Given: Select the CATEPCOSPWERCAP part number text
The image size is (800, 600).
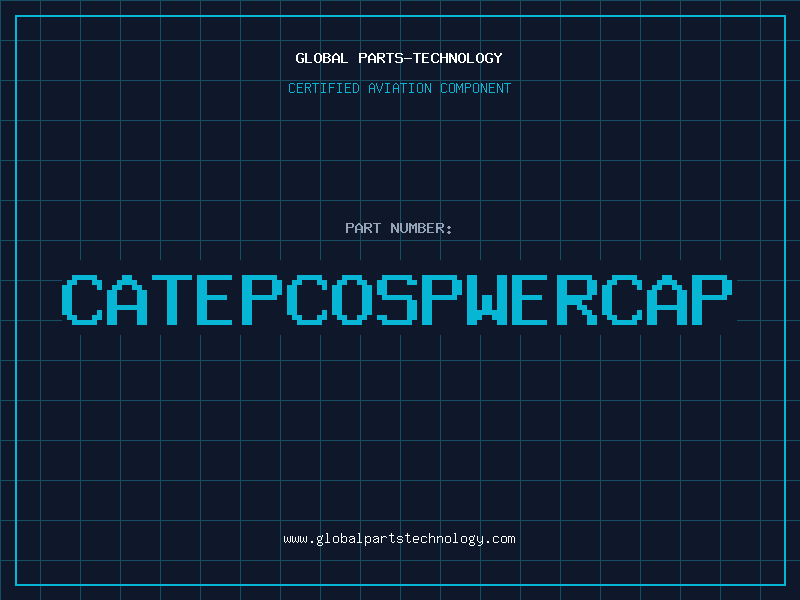Looking at the screenshot, I should 397,299.
